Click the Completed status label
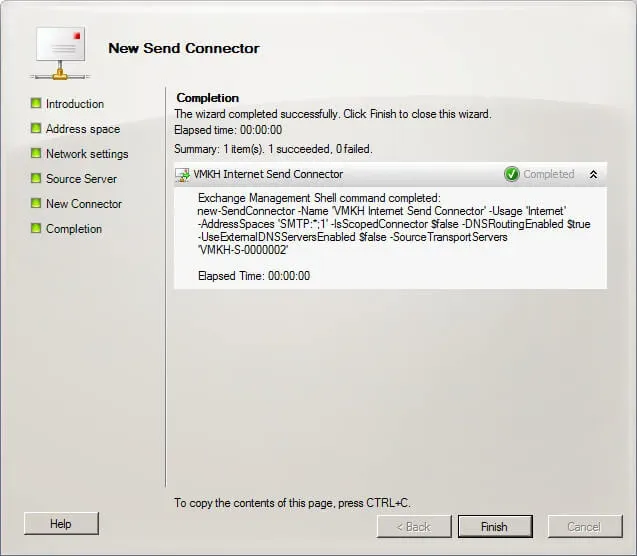Image resolution: width=637 pixels, height=556 pixels. click(x=548, y=174)
